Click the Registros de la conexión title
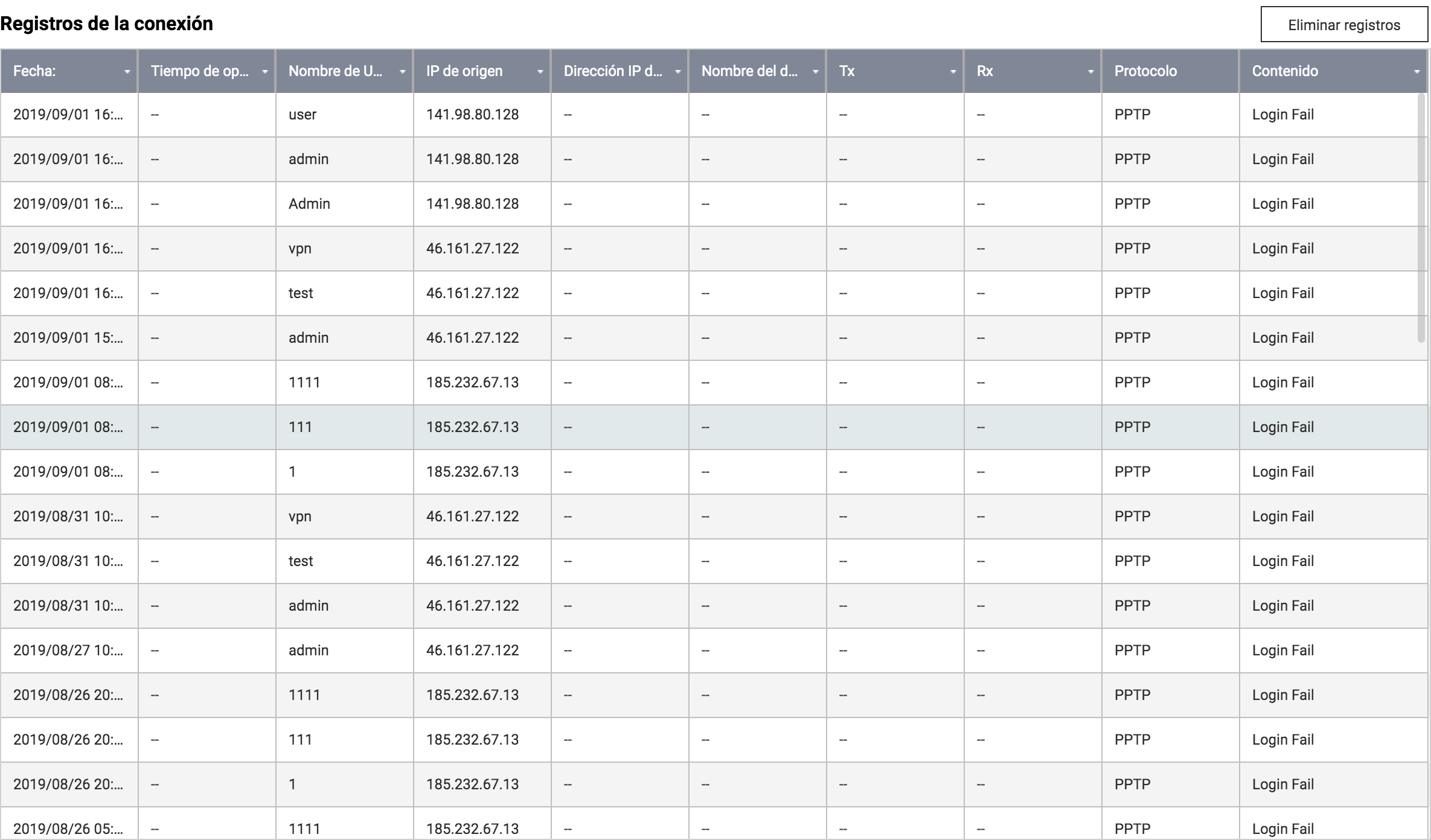The width and height of the screenshot is (1431, 840). click(x=107, y=24)
